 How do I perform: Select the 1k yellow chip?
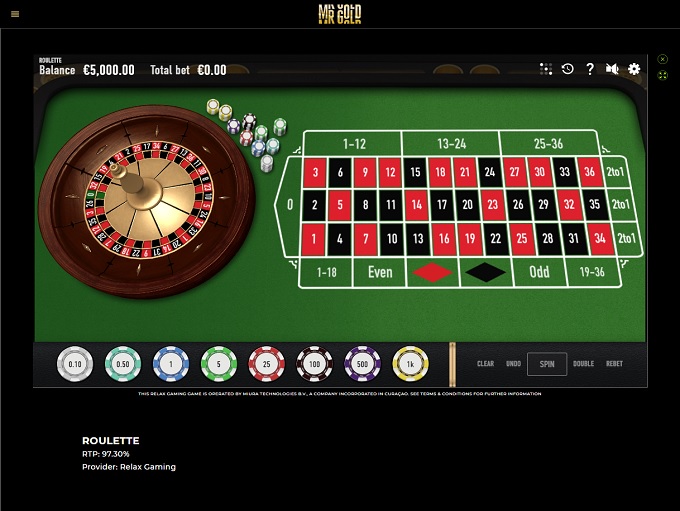coord(410,364)
